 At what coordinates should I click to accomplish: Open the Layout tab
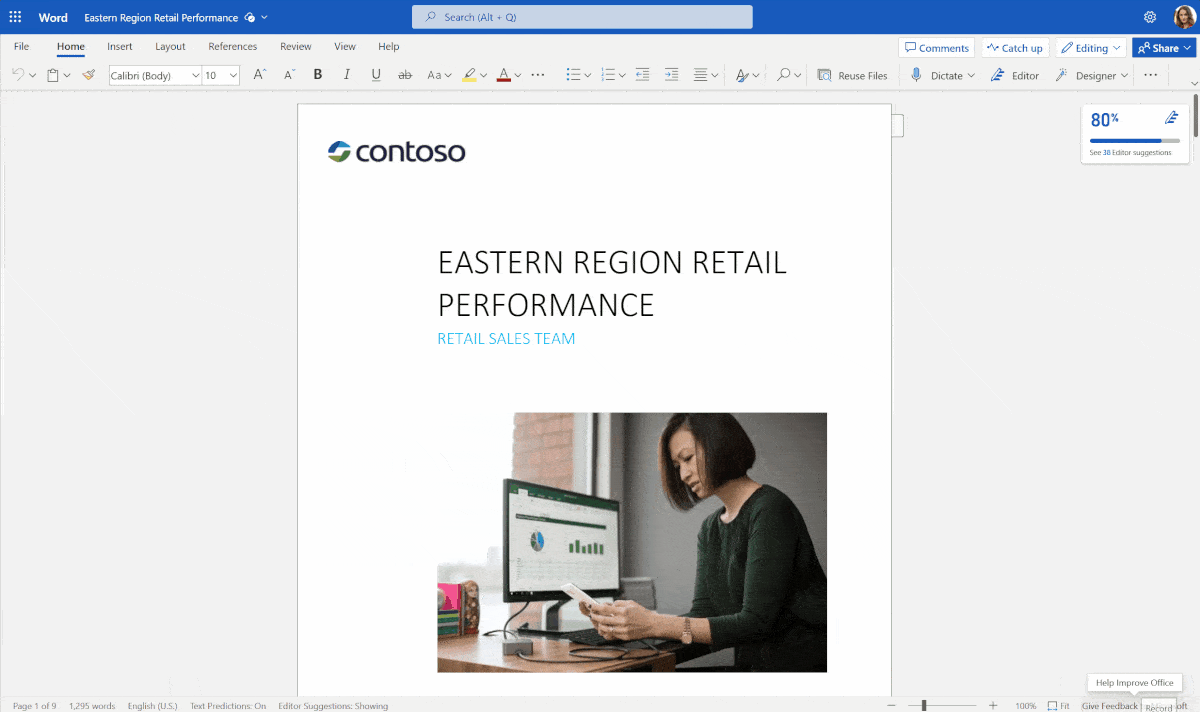click(170, 46)
